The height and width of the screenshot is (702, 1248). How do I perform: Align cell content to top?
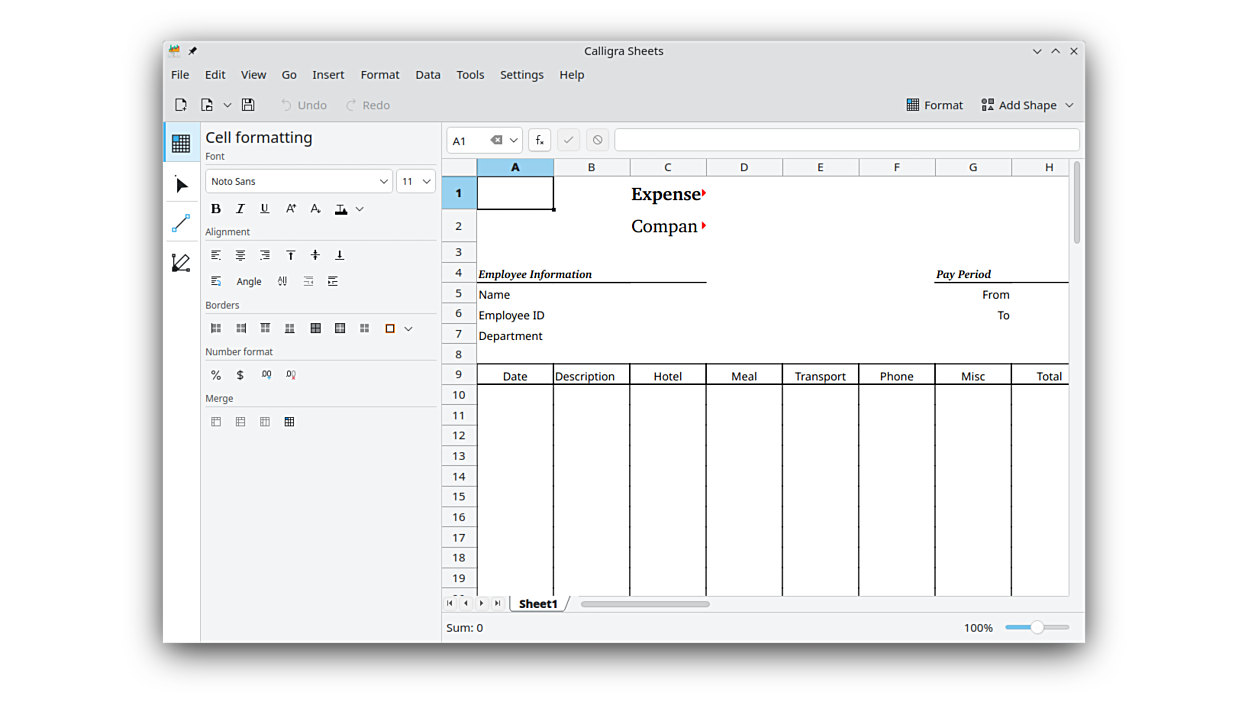(x=291, y=256)
